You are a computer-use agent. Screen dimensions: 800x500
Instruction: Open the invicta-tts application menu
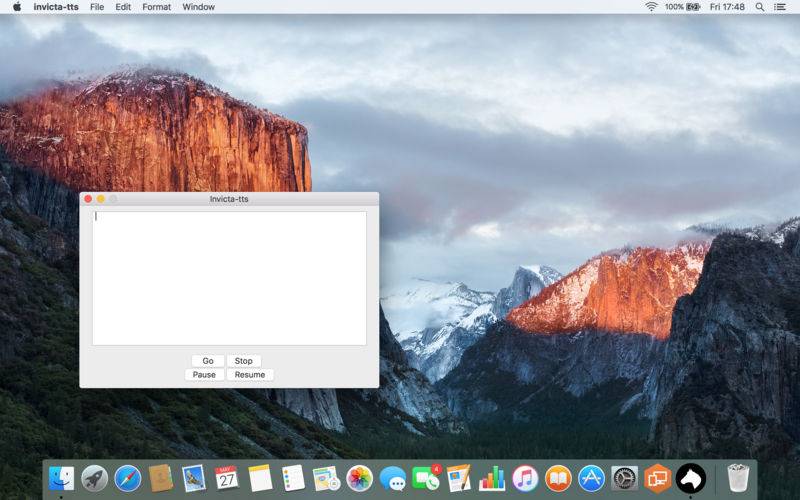point(56,7)
